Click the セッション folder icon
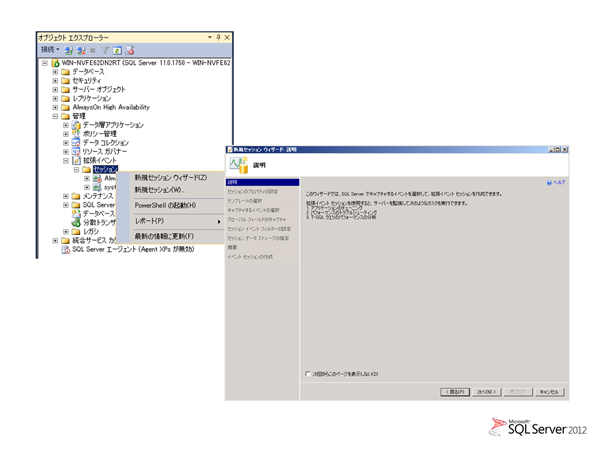This screenshot has height=450, width=600. pyautogui.click(x=87, y=170)
